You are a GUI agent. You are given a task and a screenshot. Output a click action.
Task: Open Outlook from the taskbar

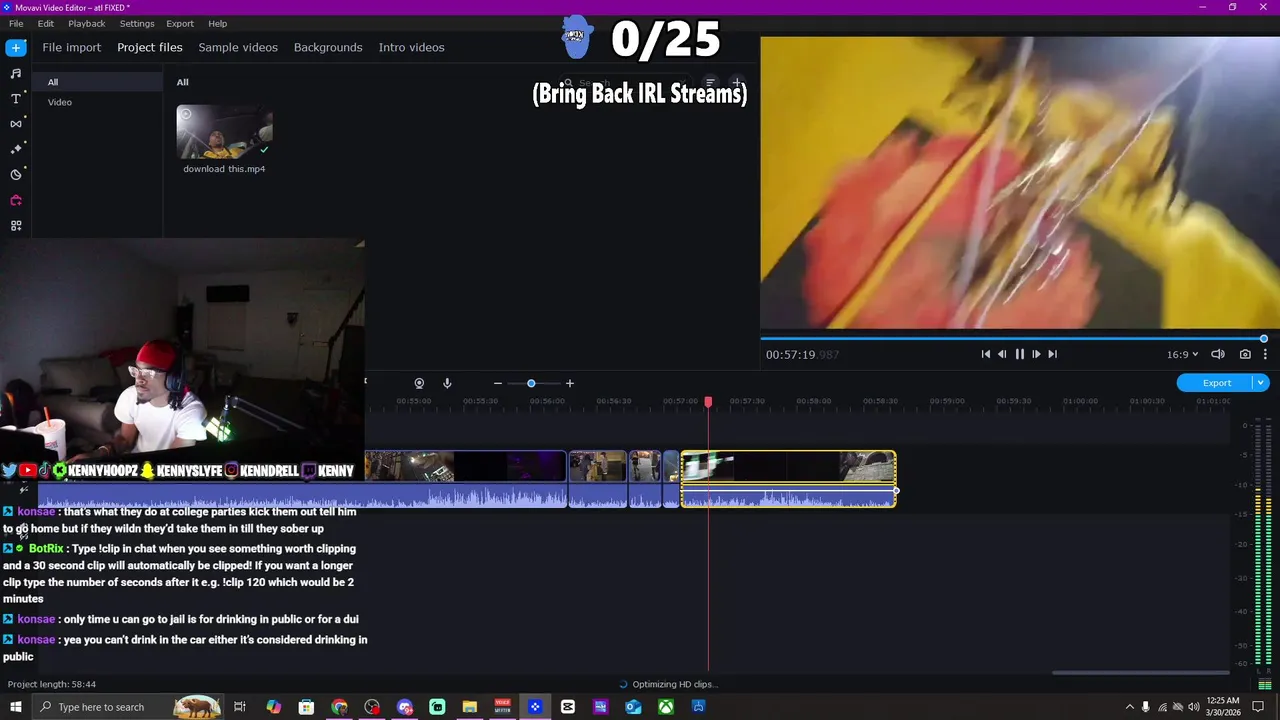point(633,707)
